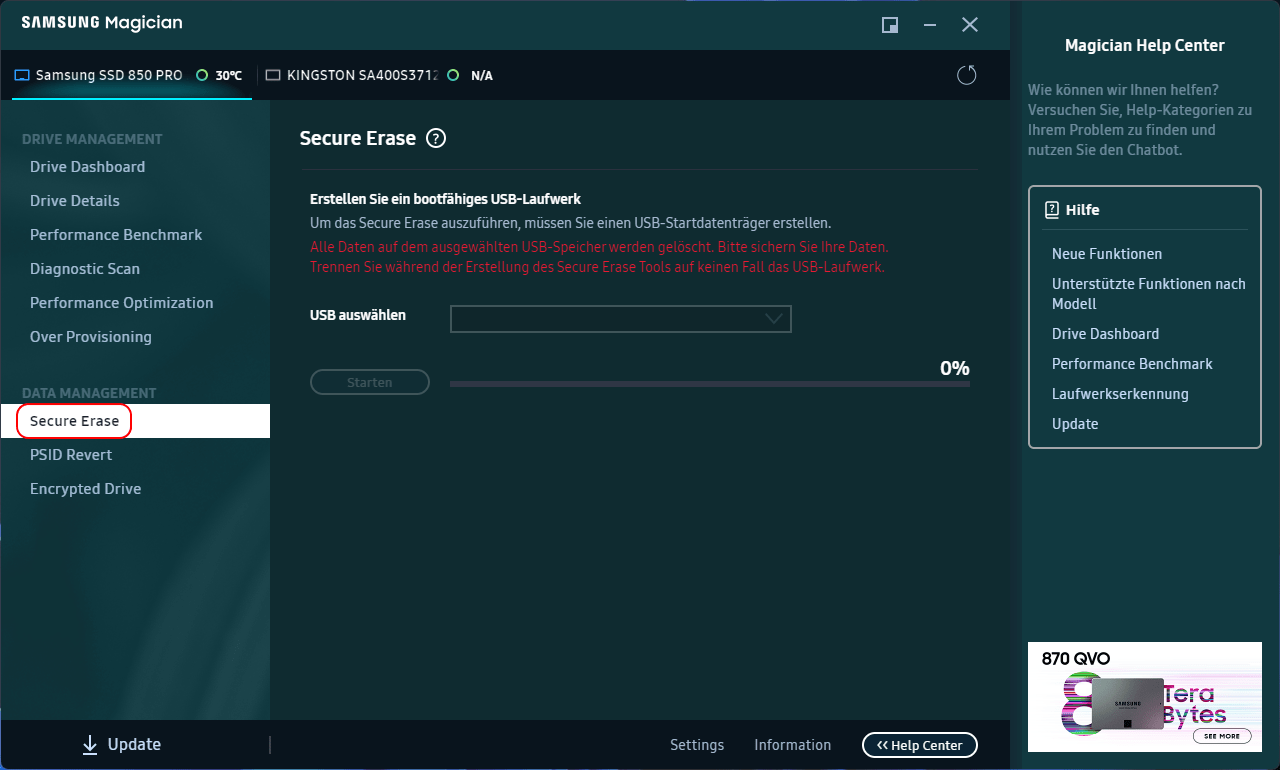Click the refresh drives icon

coord(966,75)
